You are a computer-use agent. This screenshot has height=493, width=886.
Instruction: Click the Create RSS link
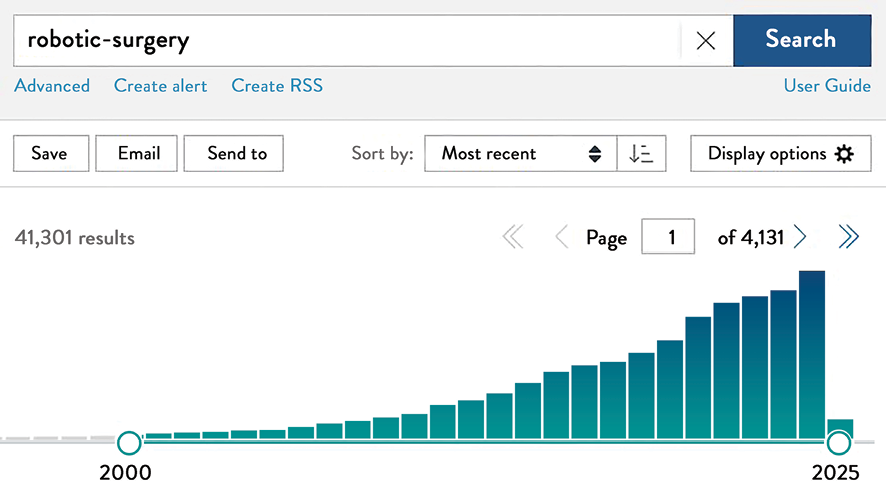[x=277, y=86]
